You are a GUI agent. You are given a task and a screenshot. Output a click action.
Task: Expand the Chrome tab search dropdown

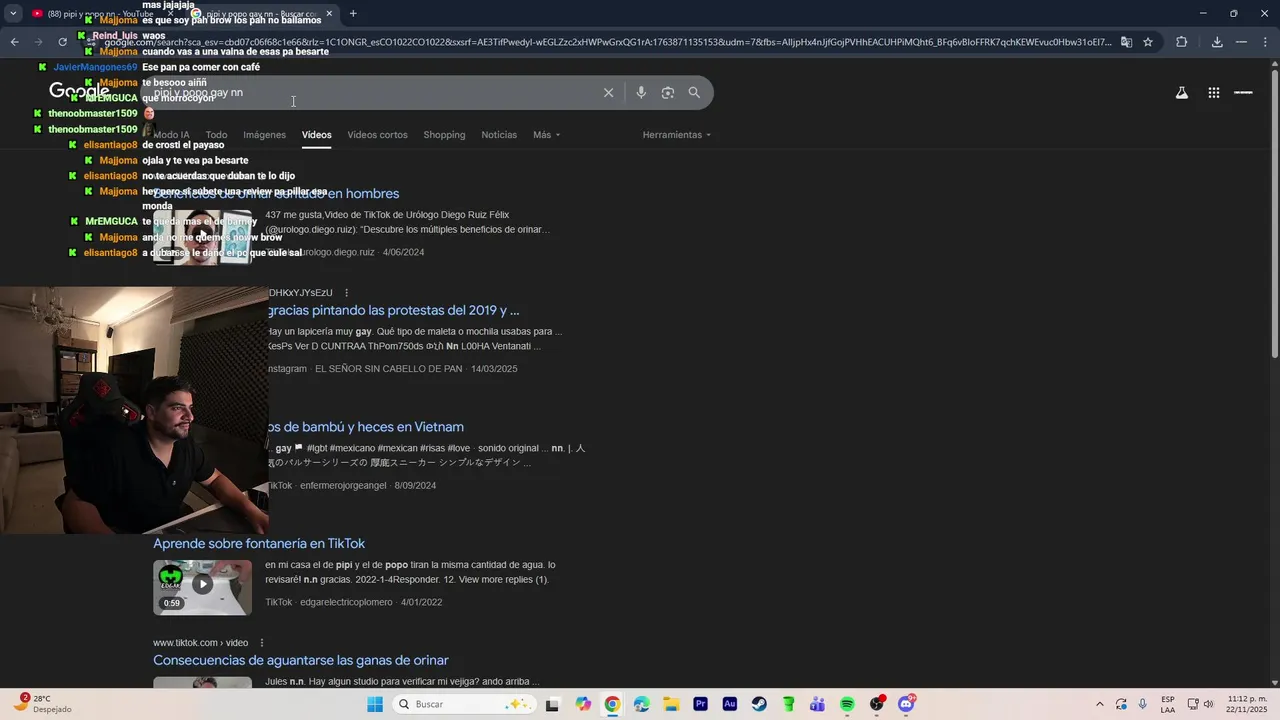pyautogui.click(x=14, y=13)
